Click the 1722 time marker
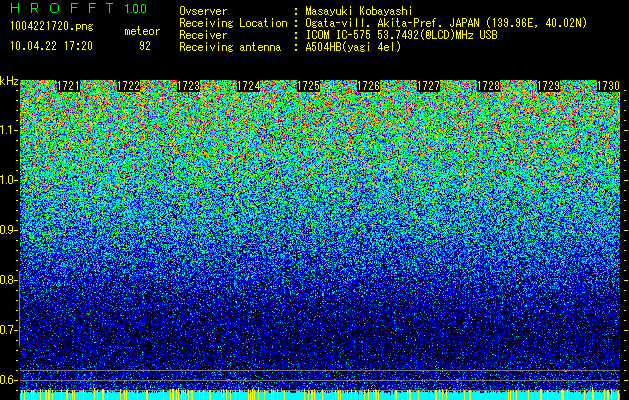 click(128, 86)
